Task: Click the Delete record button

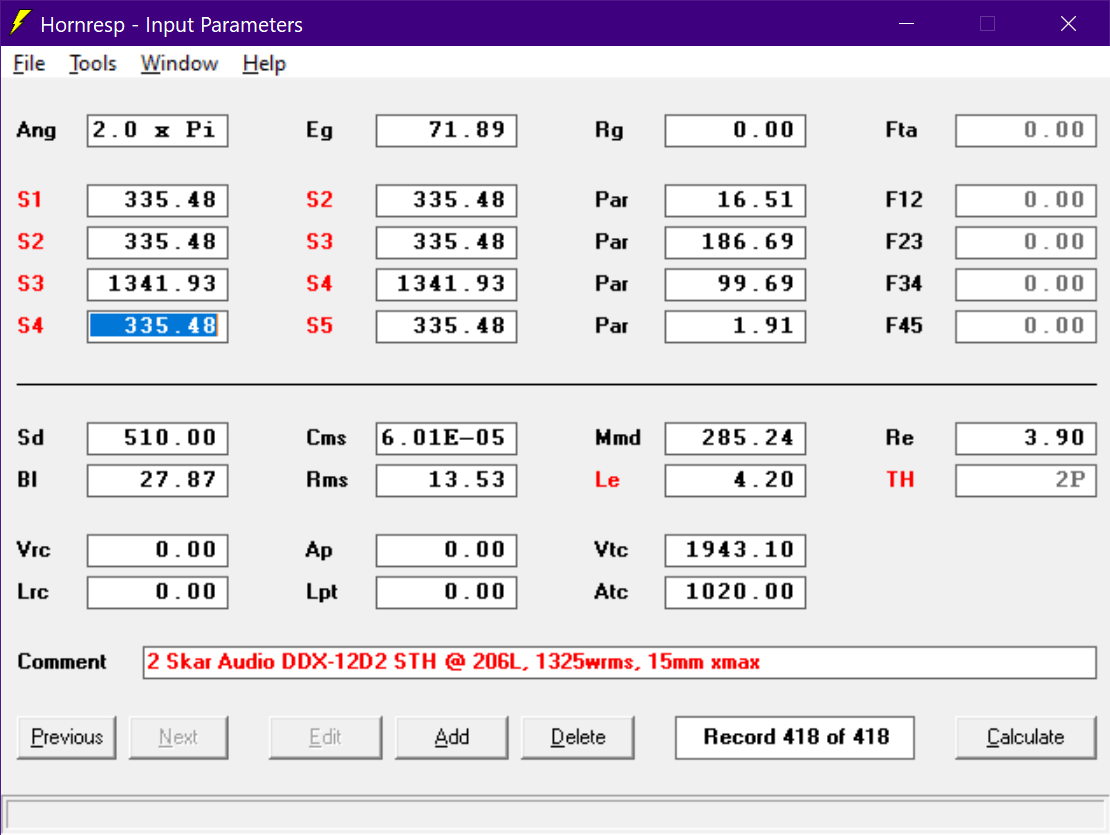Action: (x=578, y=737)
